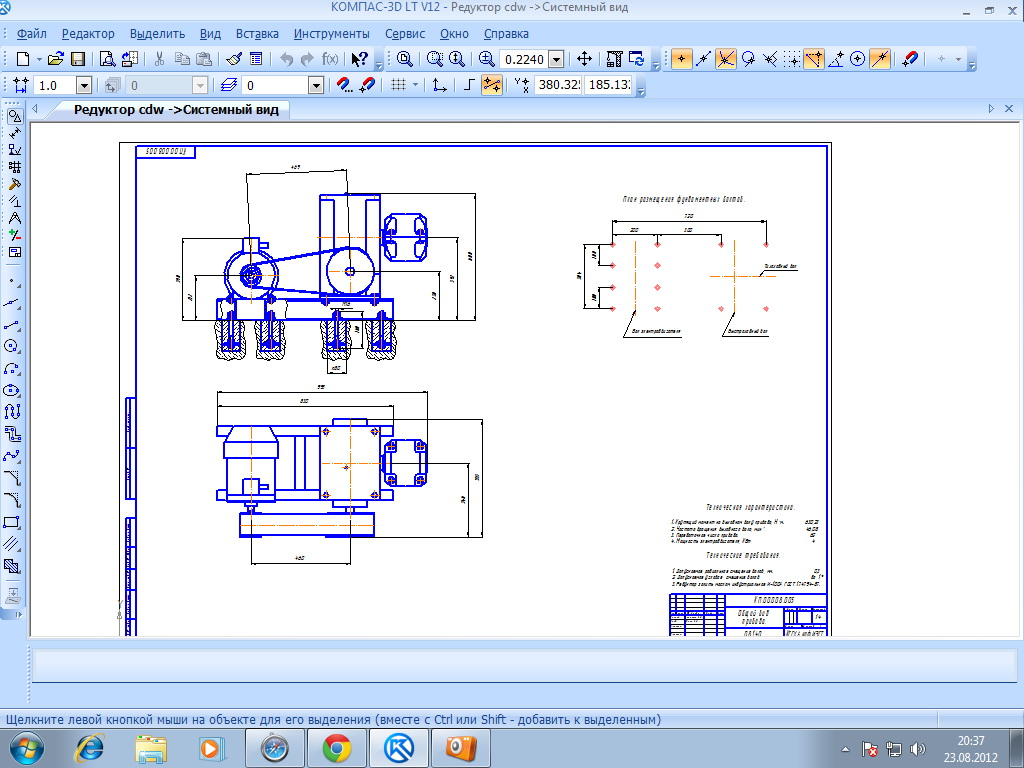Toggle orthogonal drawing mode step icon
The width and height of the screenshot is (1024, 768).
coord(469,85)
